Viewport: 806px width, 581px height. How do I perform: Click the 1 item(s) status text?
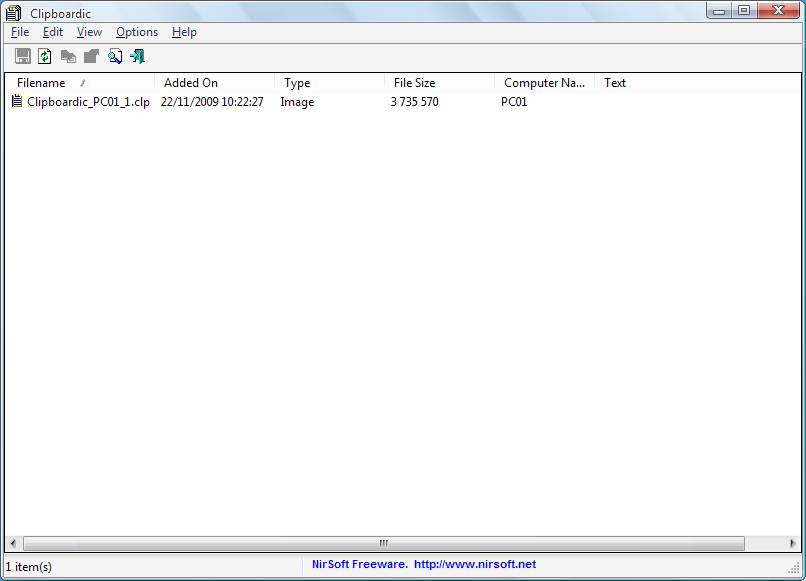(29, 567)
